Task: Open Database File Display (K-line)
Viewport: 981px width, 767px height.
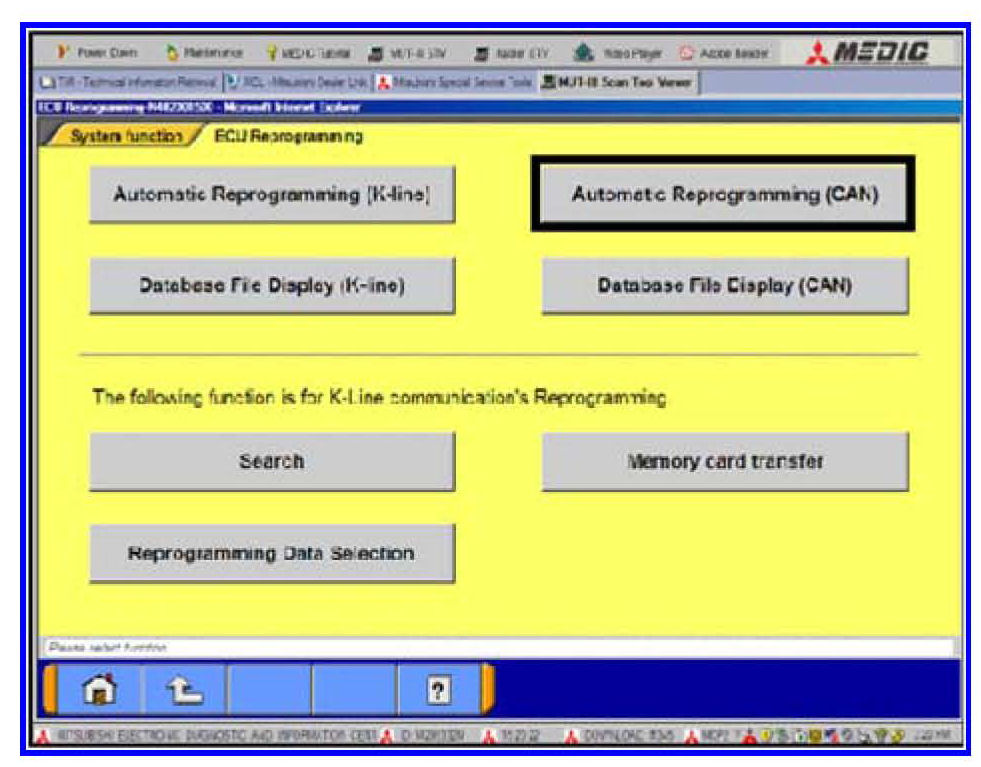Action: pos(272,285)
